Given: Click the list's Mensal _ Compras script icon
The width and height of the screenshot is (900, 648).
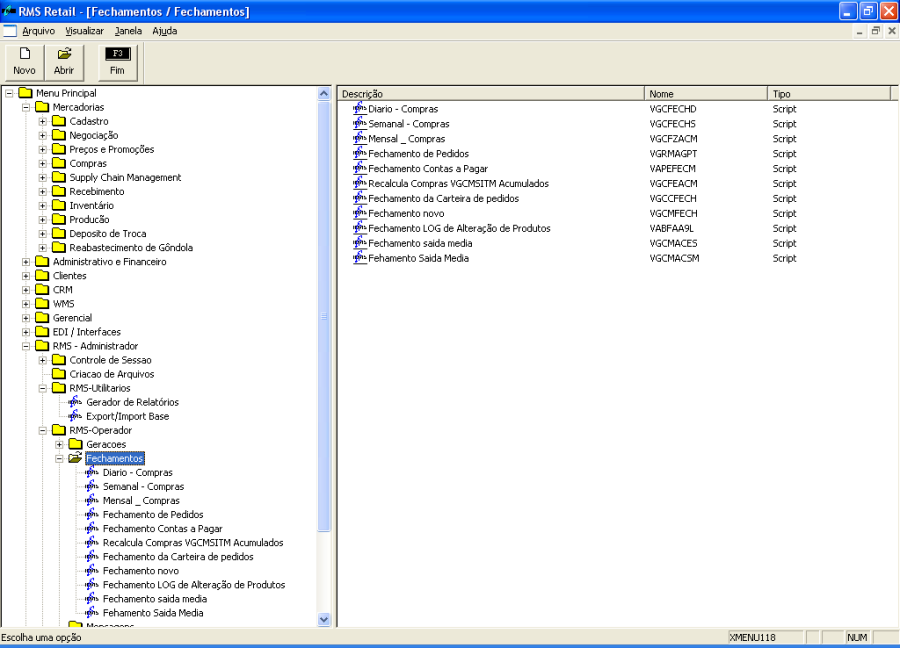Looking at the screenshot, I should (360, 138).
